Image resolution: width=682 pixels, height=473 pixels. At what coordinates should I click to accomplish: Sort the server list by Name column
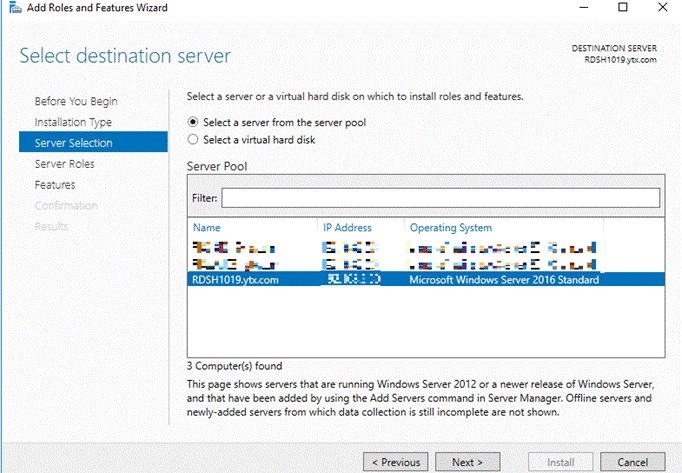(207, 228)
